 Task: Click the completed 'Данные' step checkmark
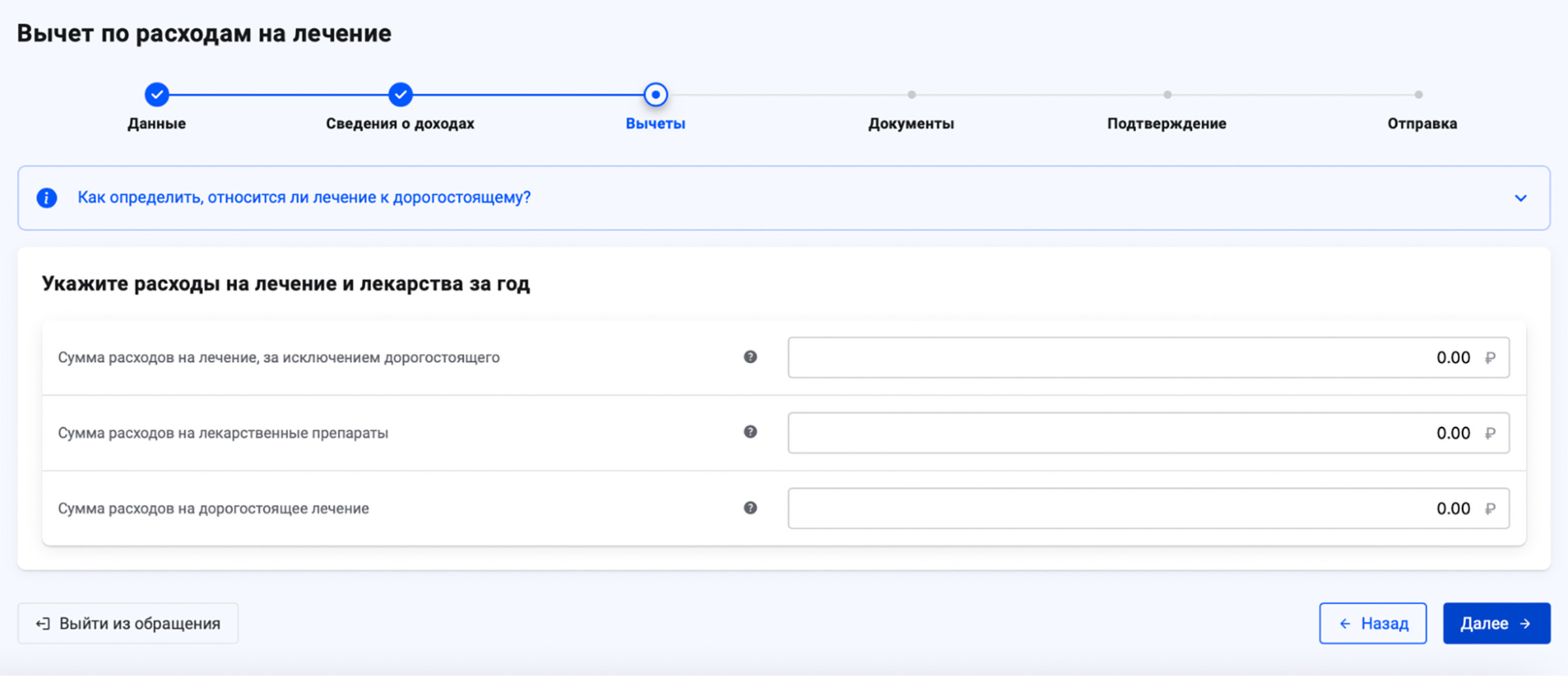pos(157,95)
